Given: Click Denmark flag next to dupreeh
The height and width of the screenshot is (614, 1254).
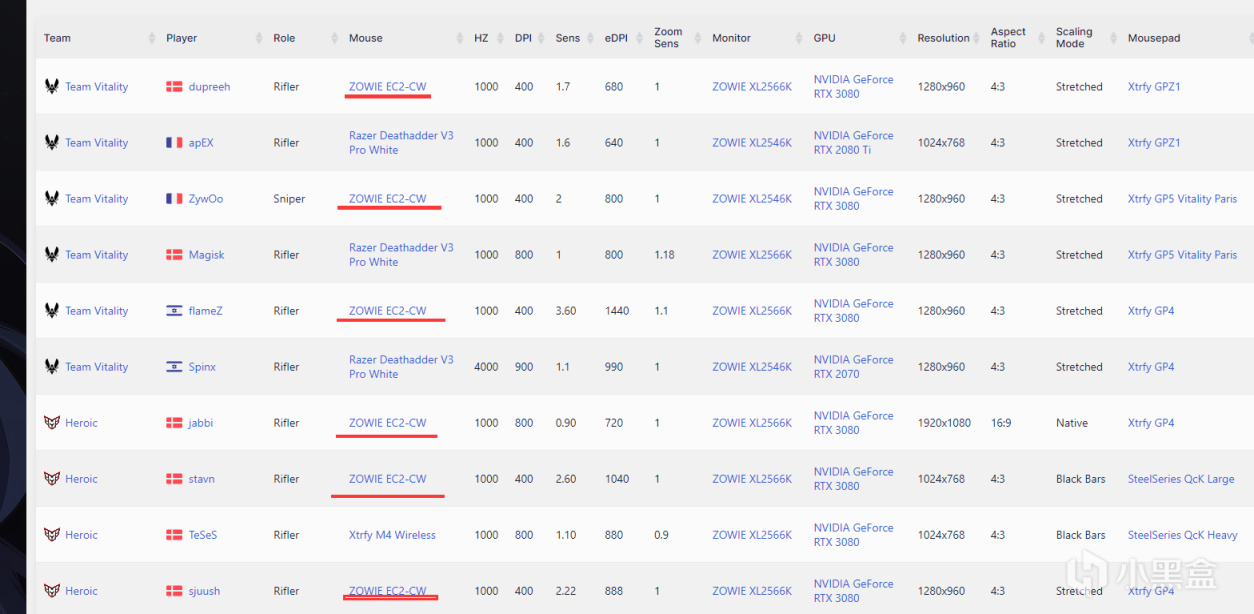Looking at the screenshot, I should [174, 87].
